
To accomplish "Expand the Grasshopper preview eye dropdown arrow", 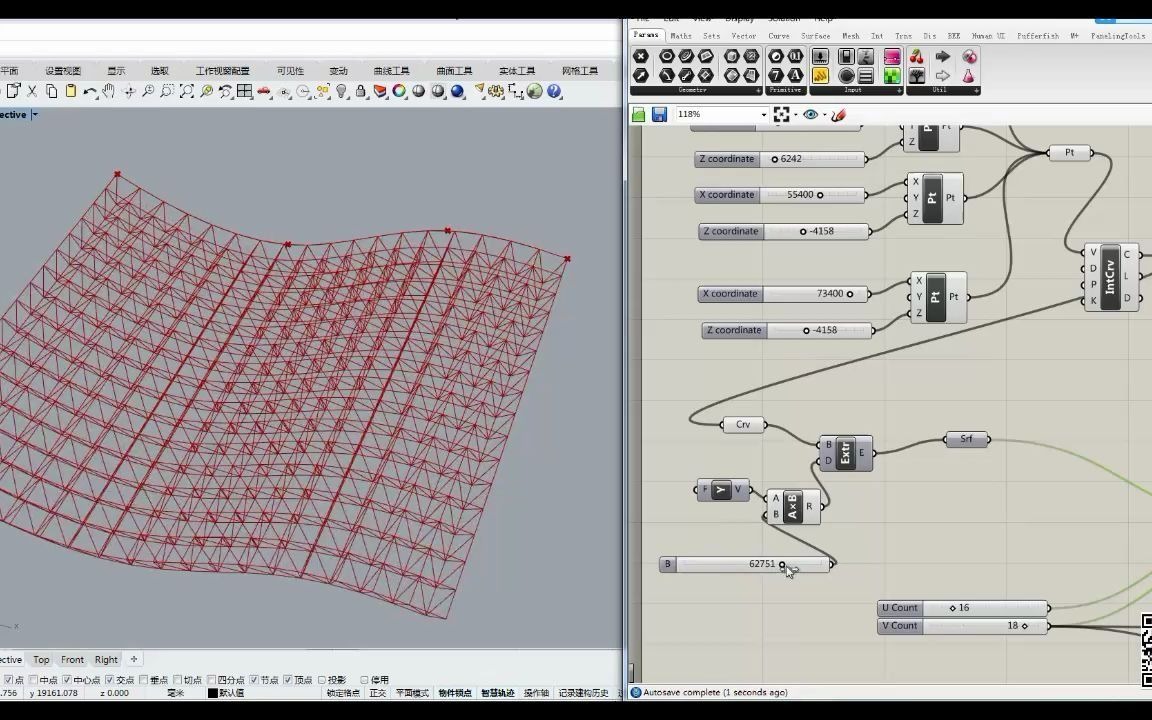I will click(824, 115).
